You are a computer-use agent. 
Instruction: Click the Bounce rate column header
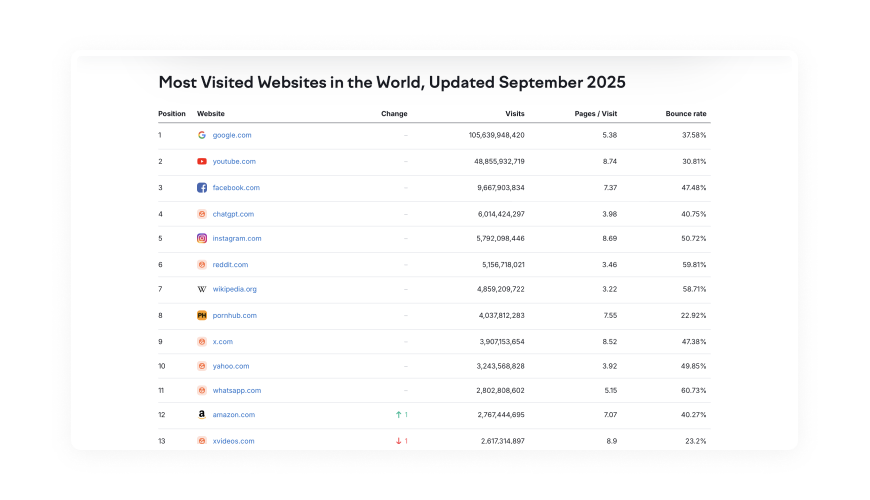(686, 113)
